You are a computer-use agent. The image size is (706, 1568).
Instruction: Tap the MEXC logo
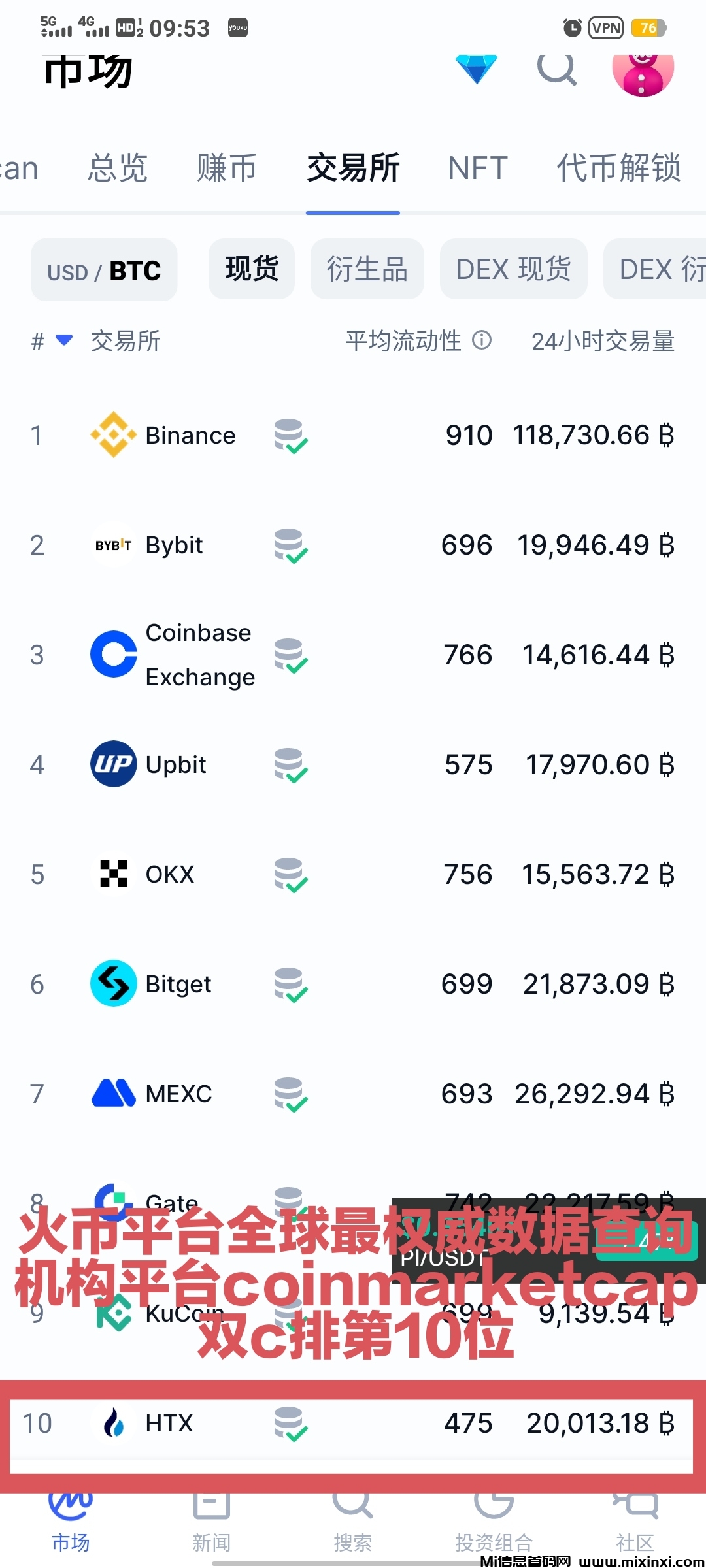pos(114,1093)
